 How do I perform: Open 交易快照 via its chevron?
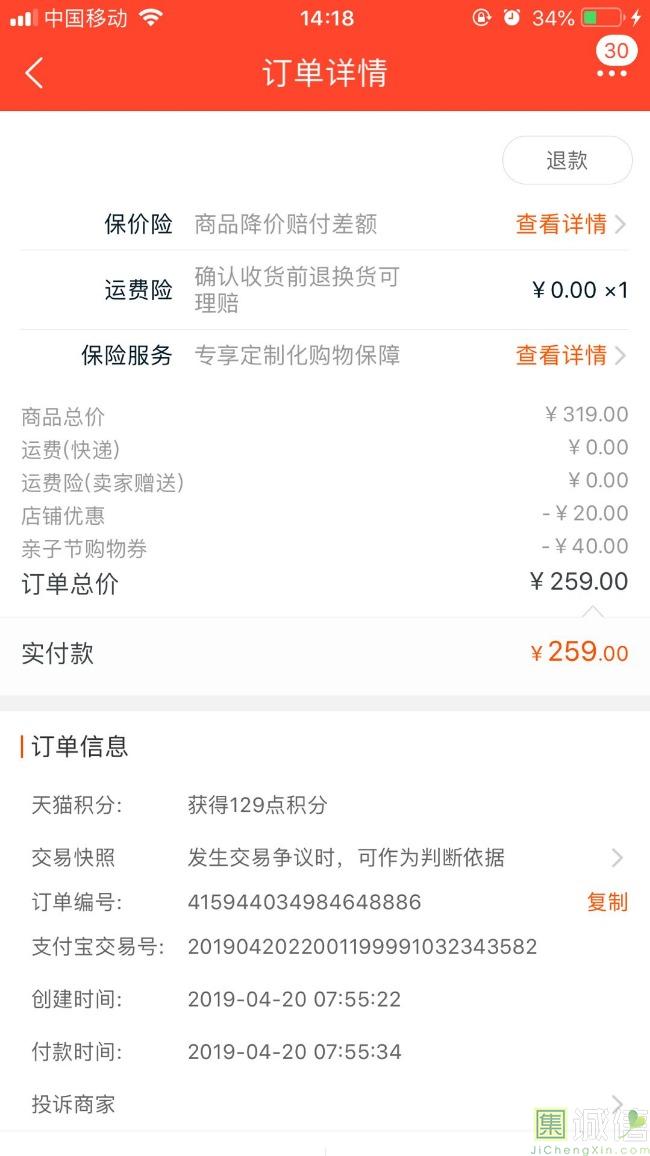(x=617, y=857)
